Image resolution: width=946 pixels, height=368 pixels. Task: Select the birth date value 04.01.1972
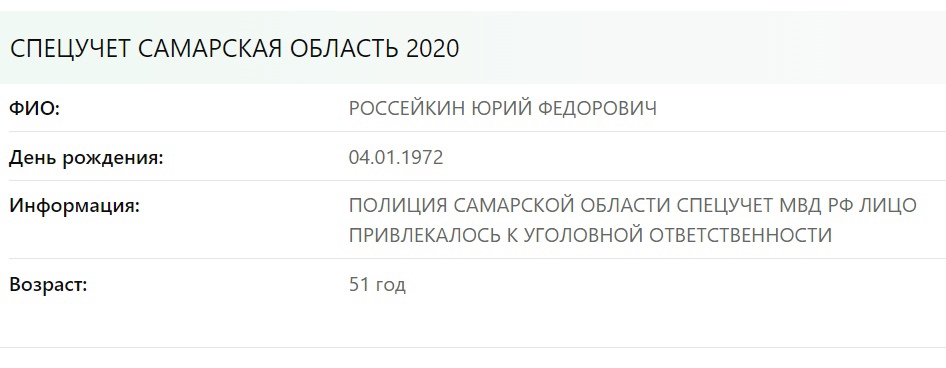coord(396,157)
